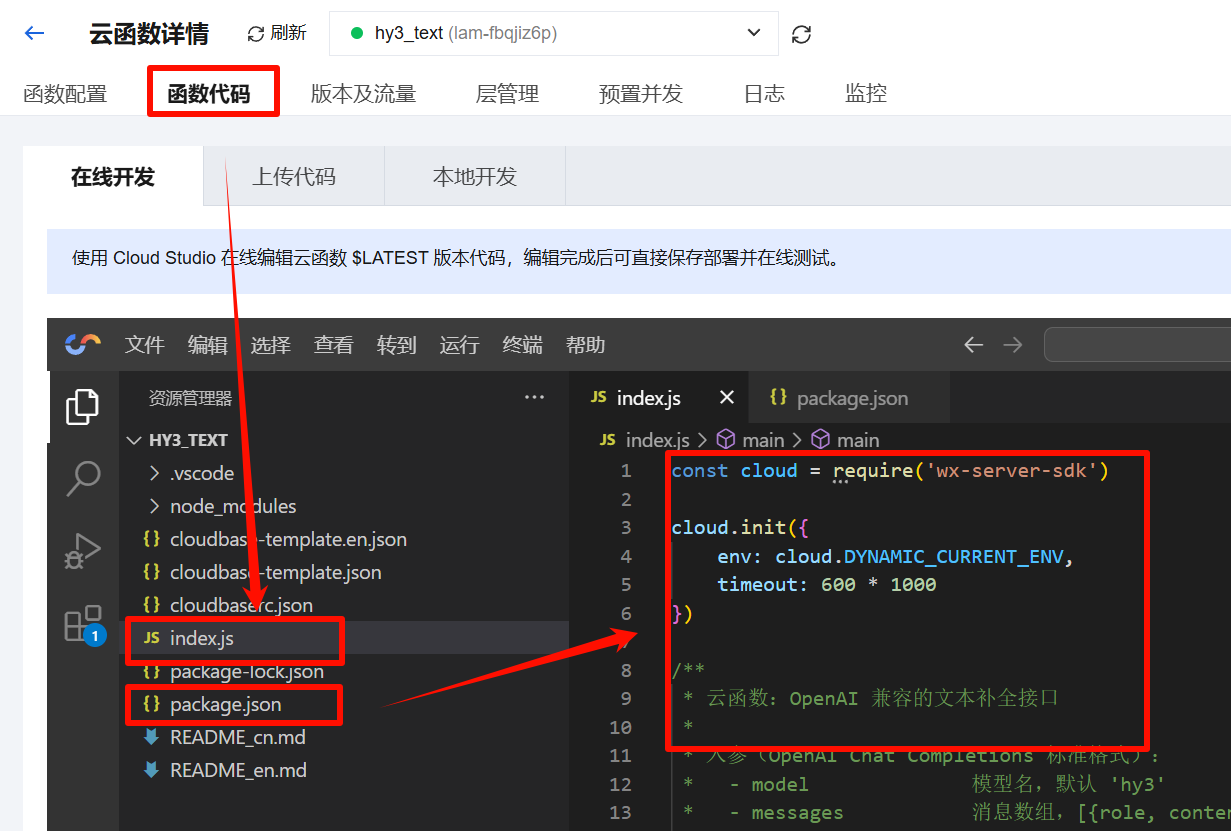Select the 函数代码 tab
This screenshot has height=831, width=1231.
coord(208,94)
